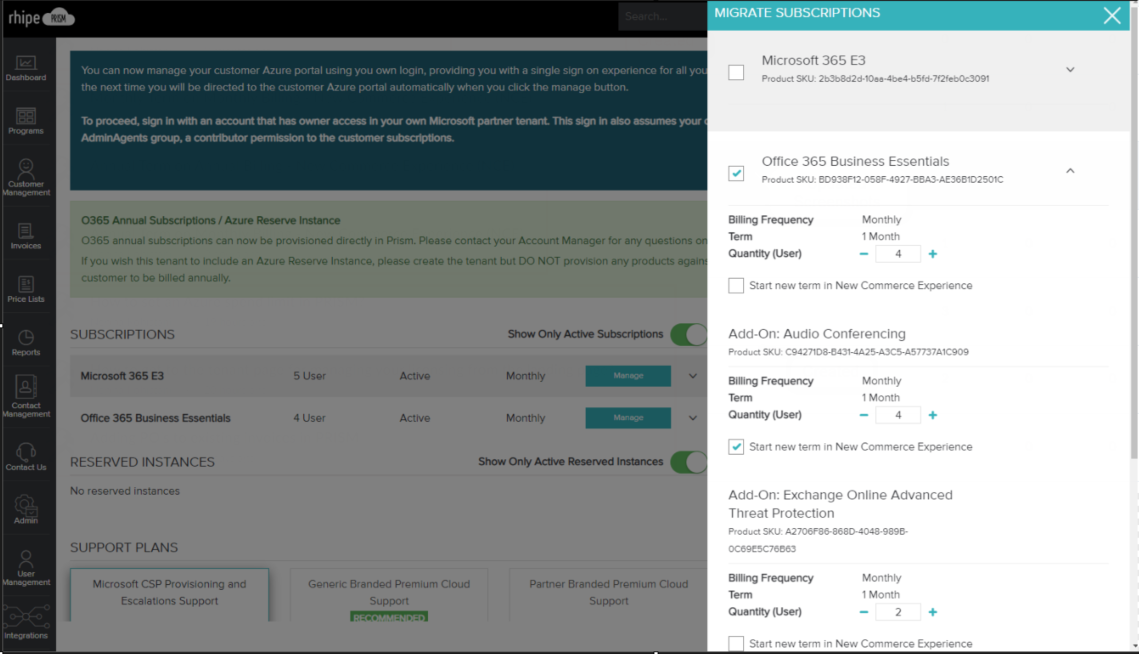The width and height of the screenshot is (1139, 654).
Task: Expand Microsoft 365 E3 in migrate panel
Action: point(1070,70)
